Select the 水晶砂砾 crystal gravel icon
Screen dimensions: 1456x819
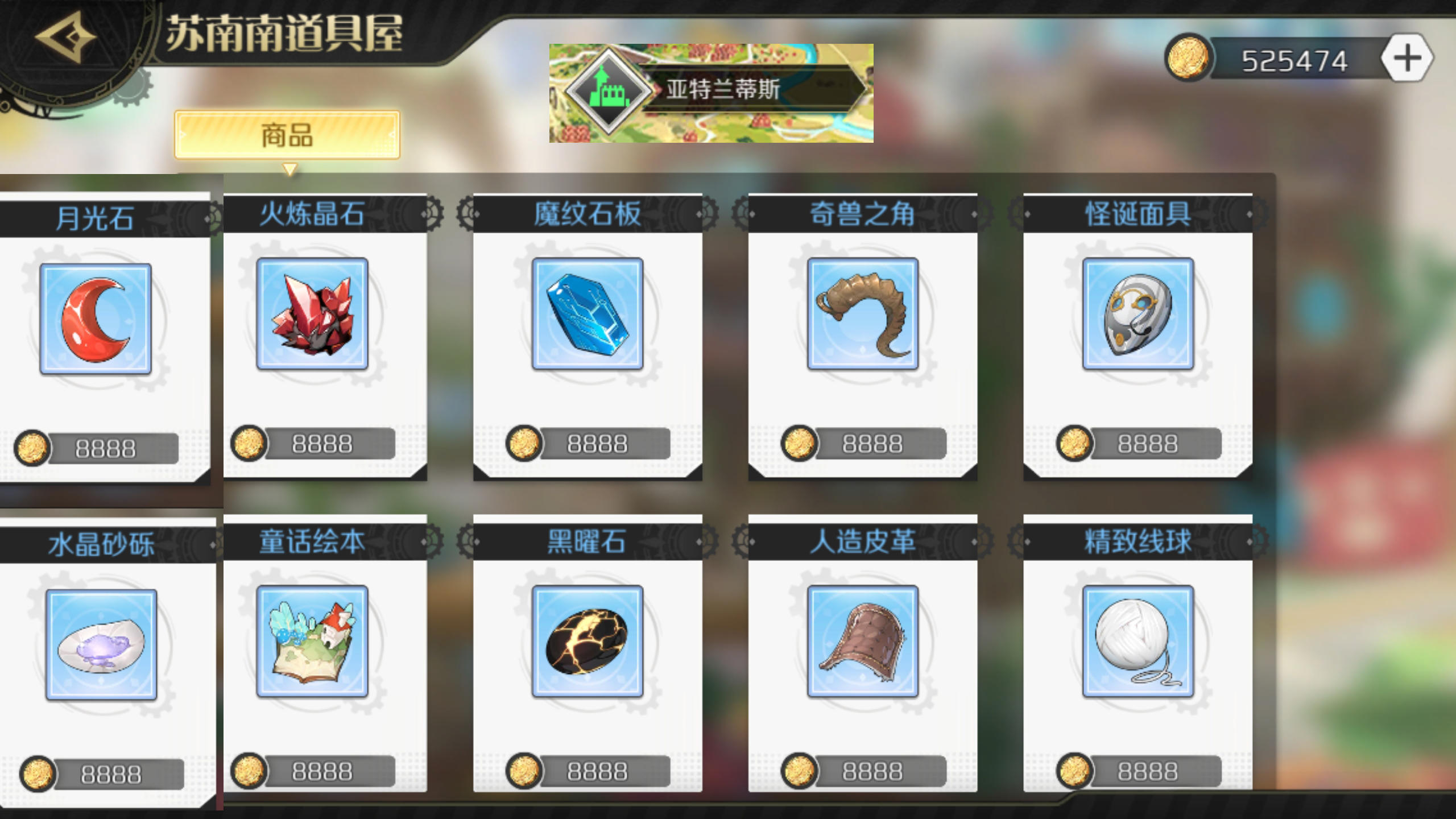pos(101,644)
